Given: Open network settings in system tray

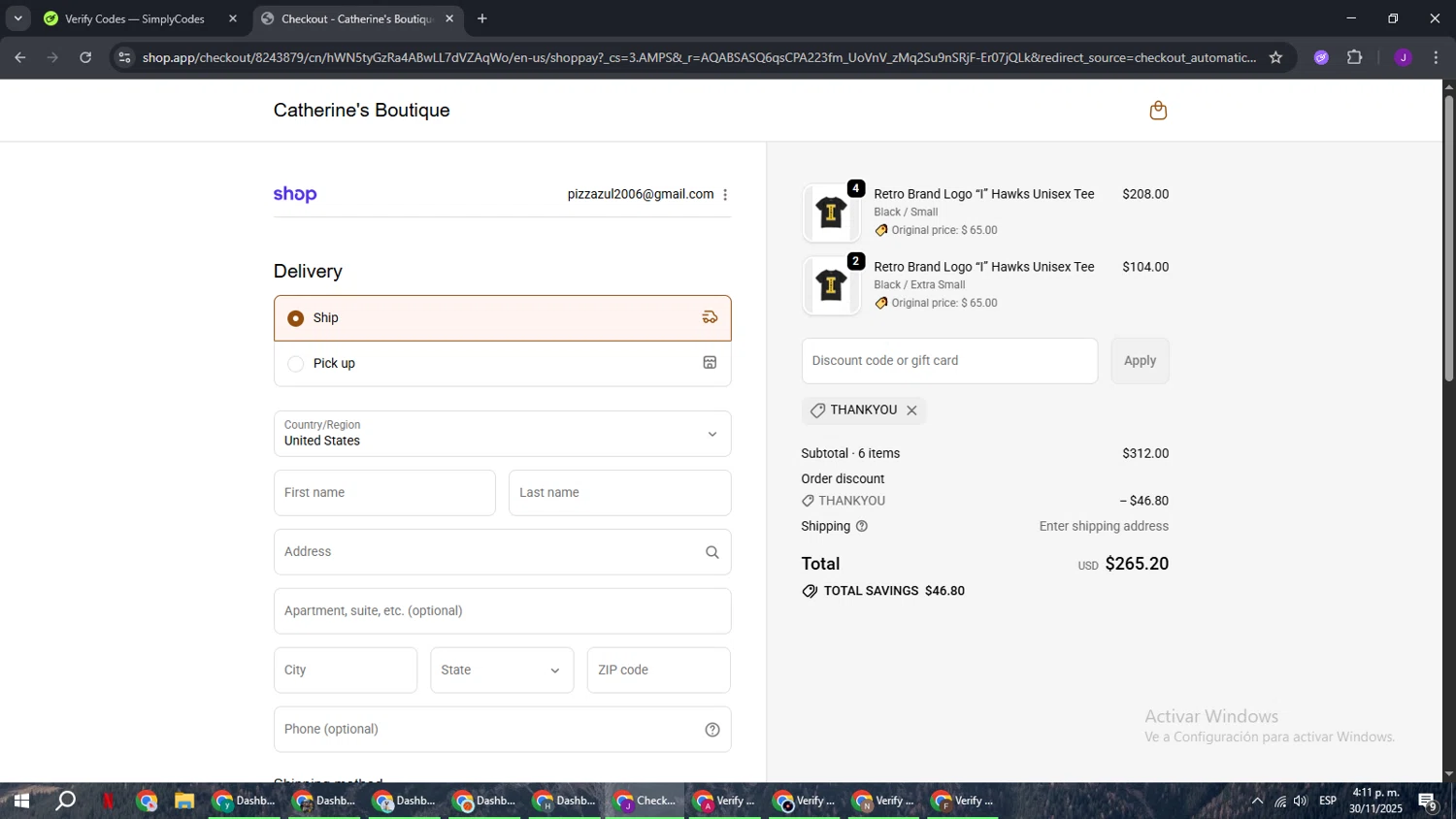Looking at the screenshot, I should click(x=1280, y=801).
